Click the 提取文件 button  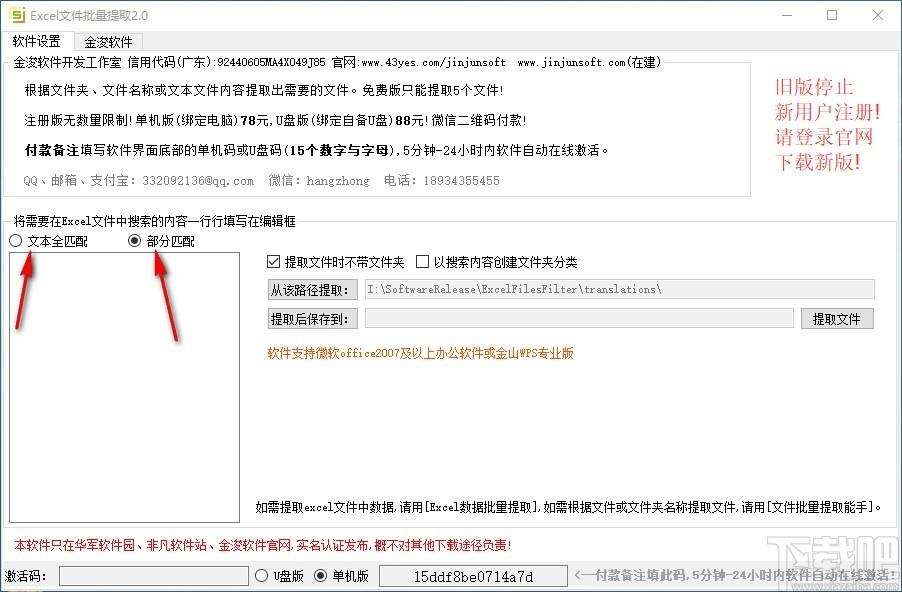click(837, 319)
